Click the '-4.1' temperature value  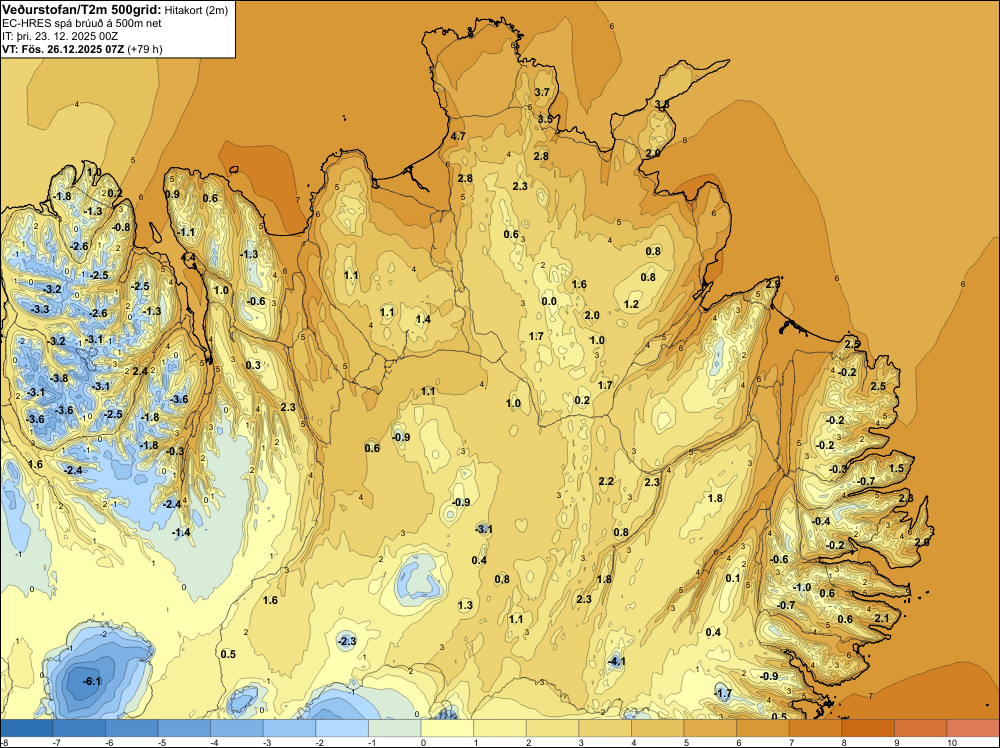coord(616,662)
